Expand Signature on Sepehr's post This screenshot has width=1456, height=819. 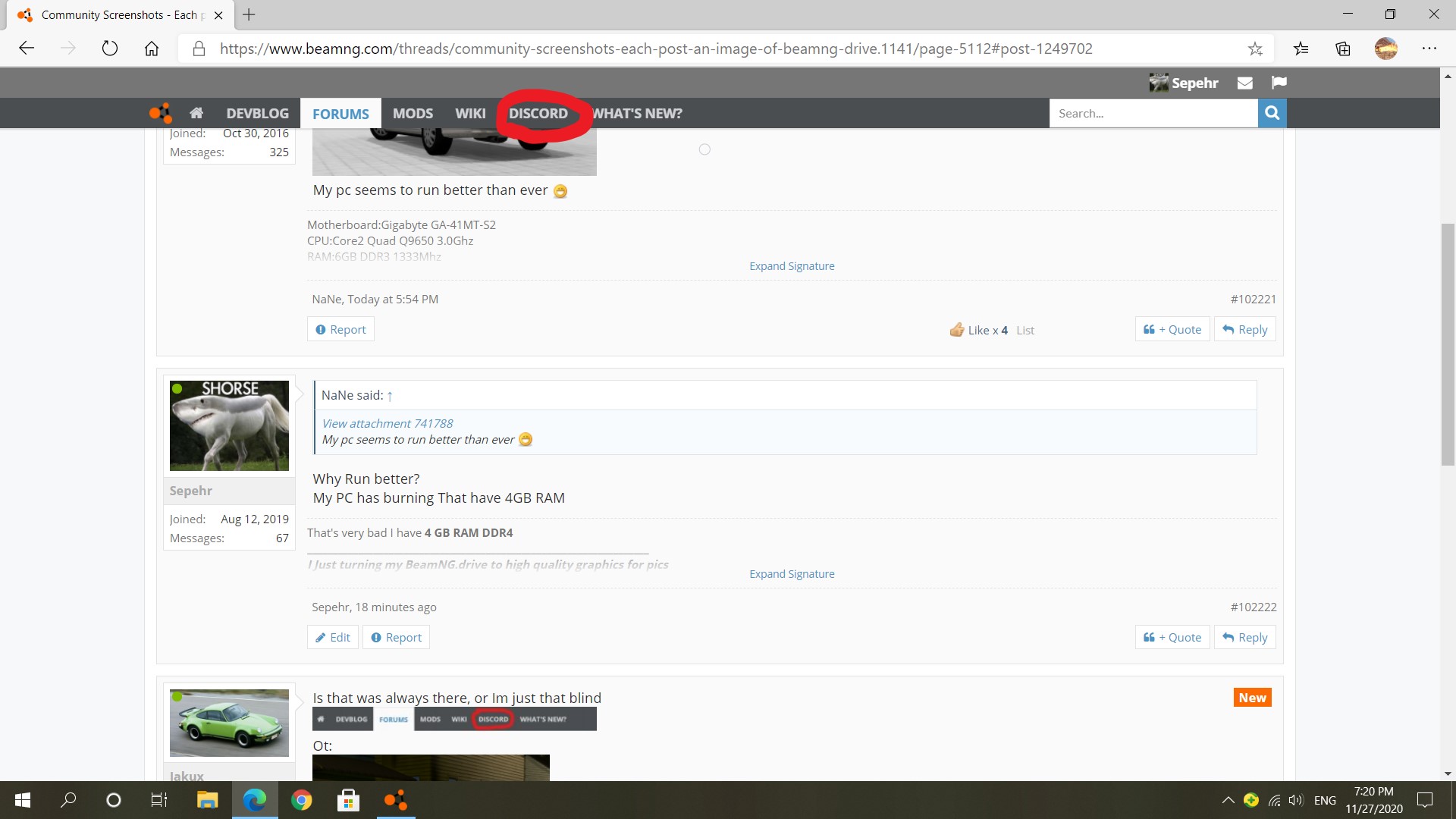tap(792, 574)
